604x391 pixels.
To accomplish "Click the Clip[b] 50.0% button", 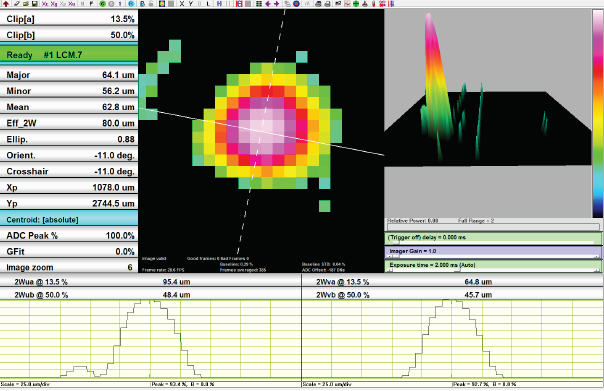I will (69, 35).
